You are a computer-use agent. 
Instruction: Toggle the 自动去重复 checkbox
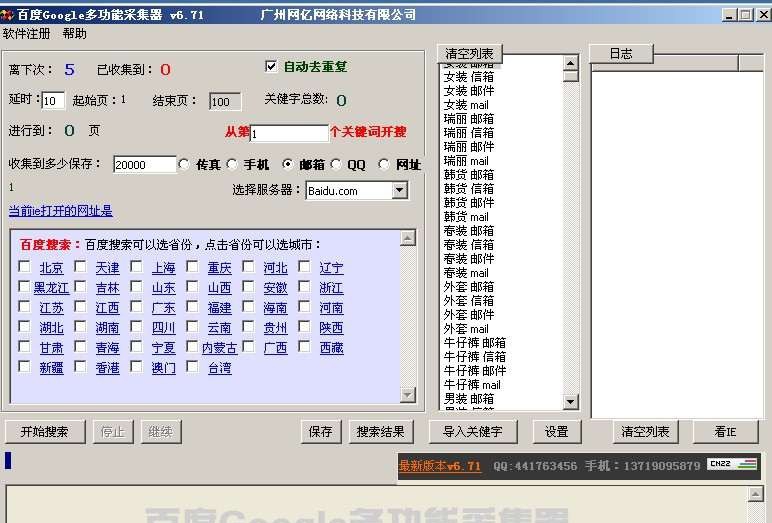tap(271, 66)
